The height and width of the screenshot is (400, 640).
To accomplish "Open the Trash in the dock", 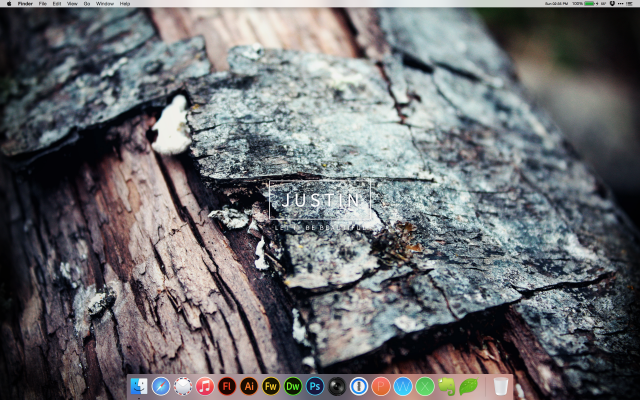I will pyautogui.click(x=501, y=386).
